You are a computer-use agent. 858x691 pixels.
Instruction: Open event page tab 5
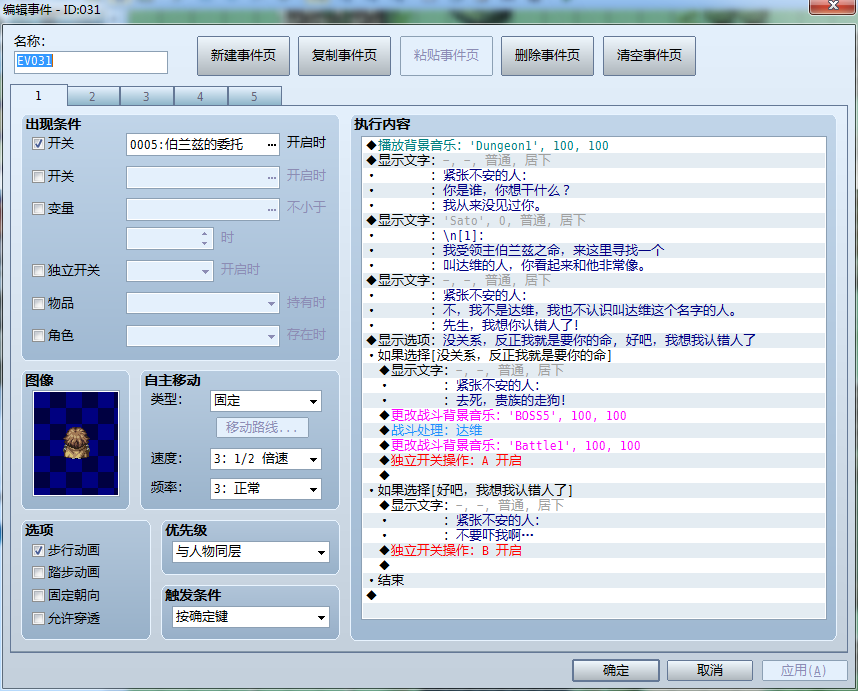(254, 96)
